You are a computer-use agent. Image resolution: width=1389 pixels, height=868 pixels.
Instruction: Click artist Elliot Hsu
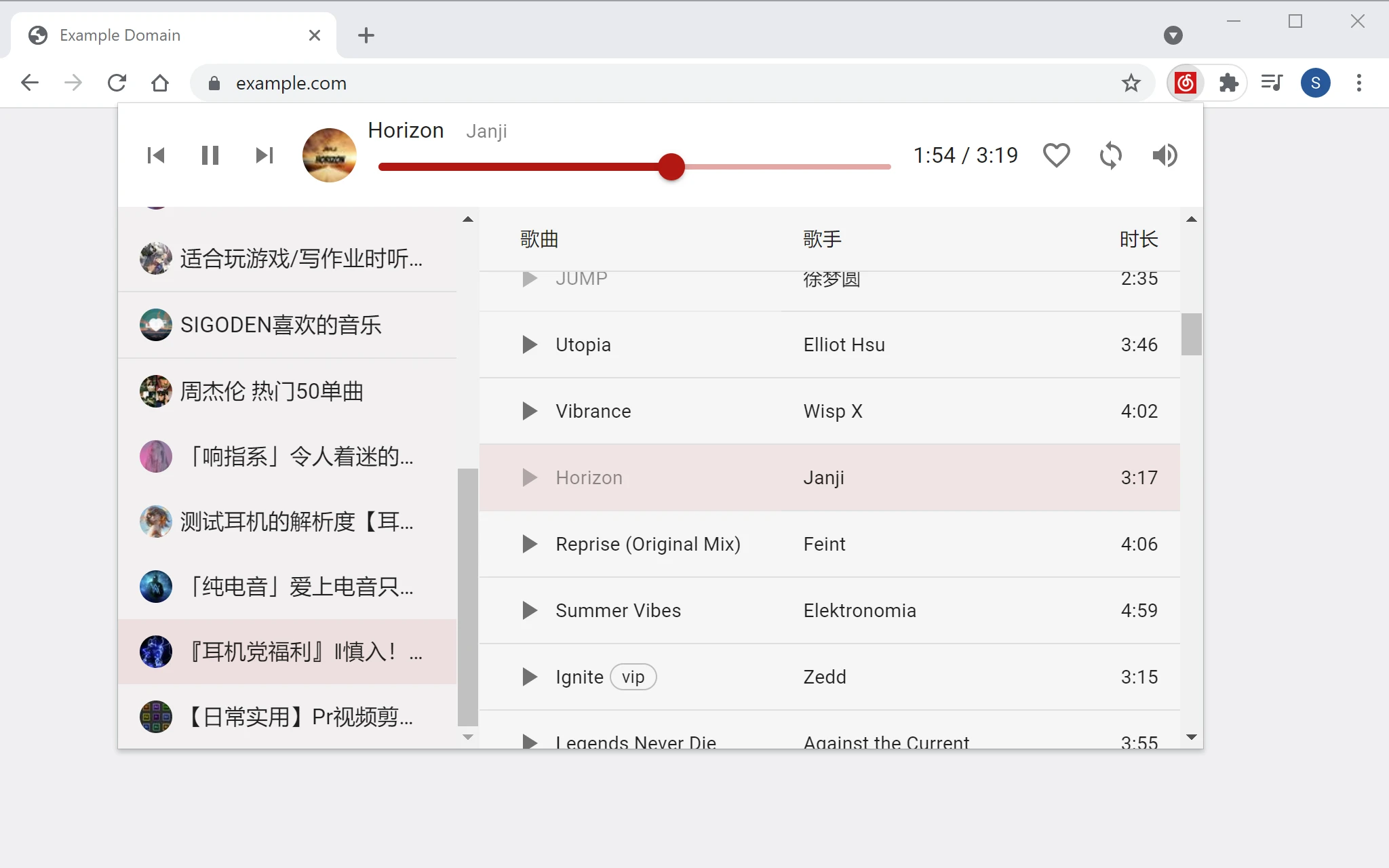[844, 344]
